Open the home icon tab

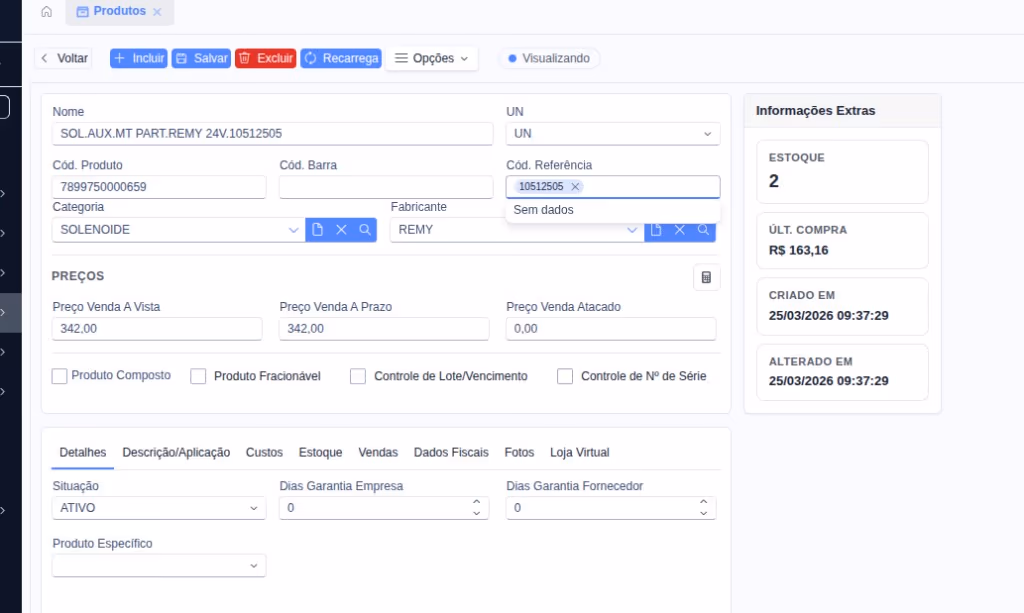(x=46, y=12)
